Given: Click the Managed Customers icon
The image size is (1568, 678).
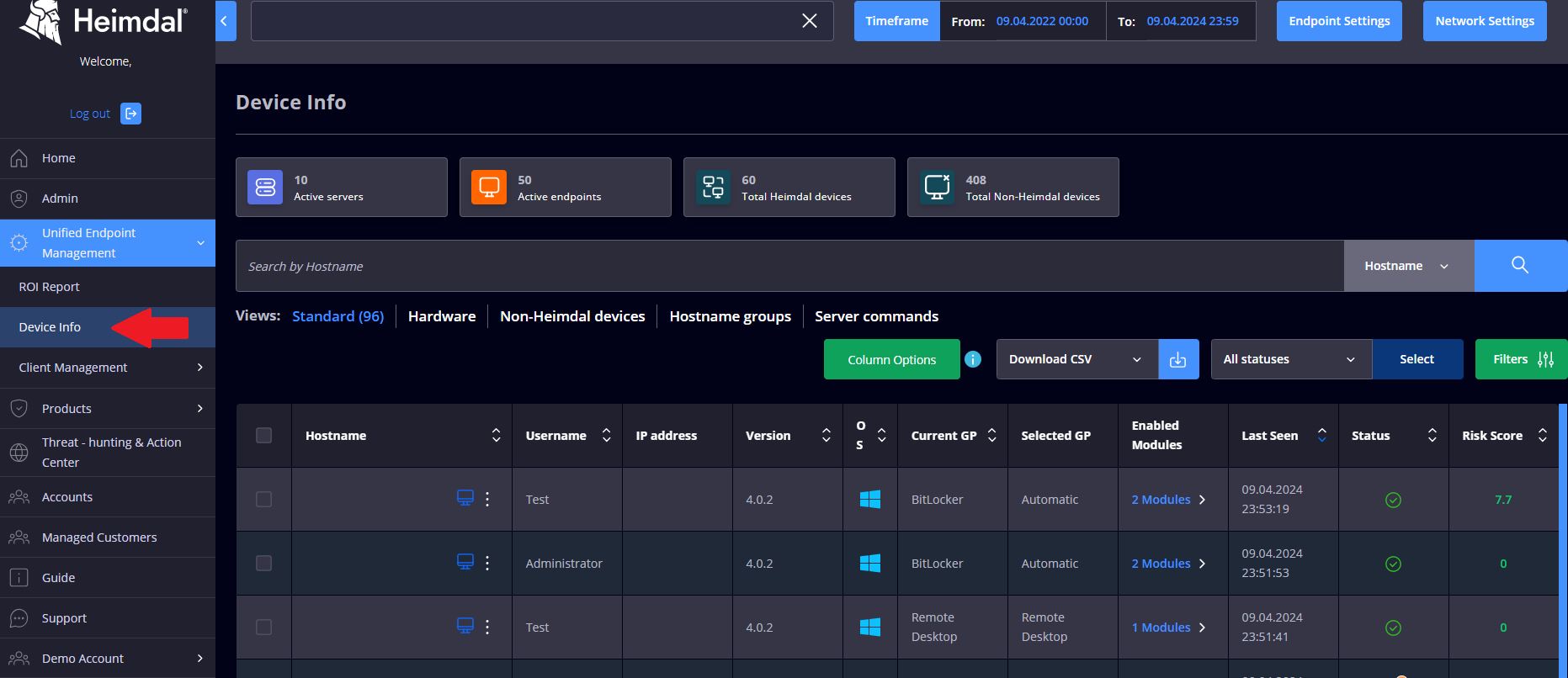Looking at the screenshot, I should pyautogui.click(x=19, y=538).
